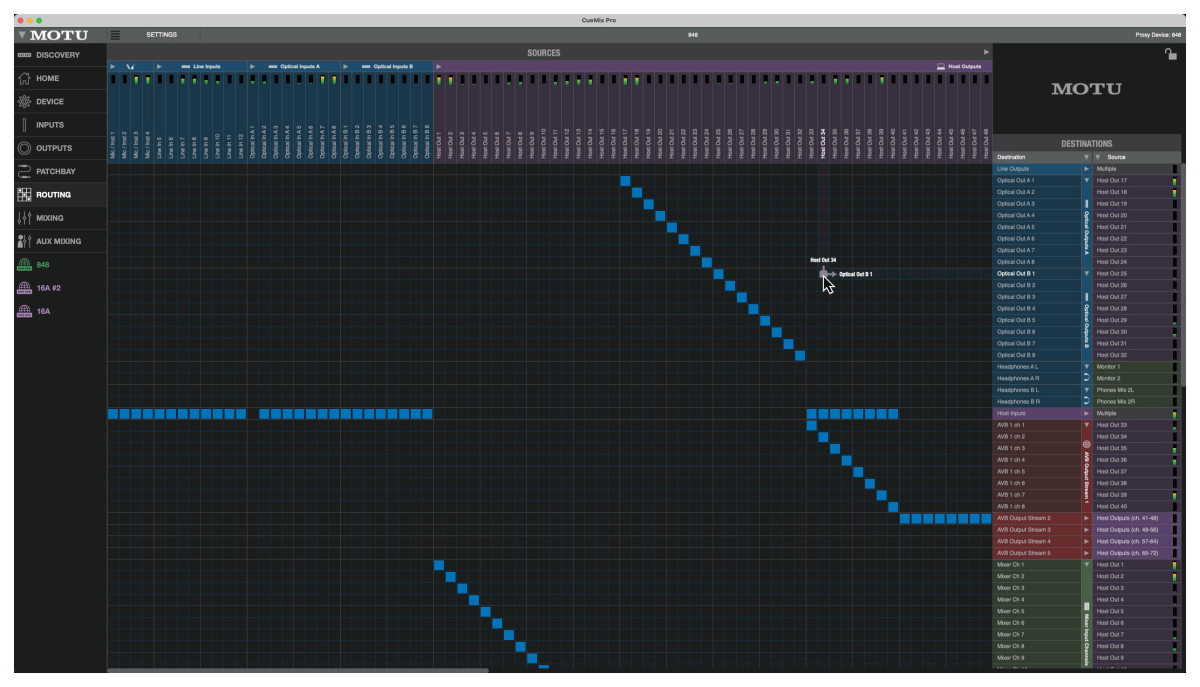The height and width of the screenshot is (687, 1200).
Task: Open the Aux Mixing page
Action: (x=60, y=241)
